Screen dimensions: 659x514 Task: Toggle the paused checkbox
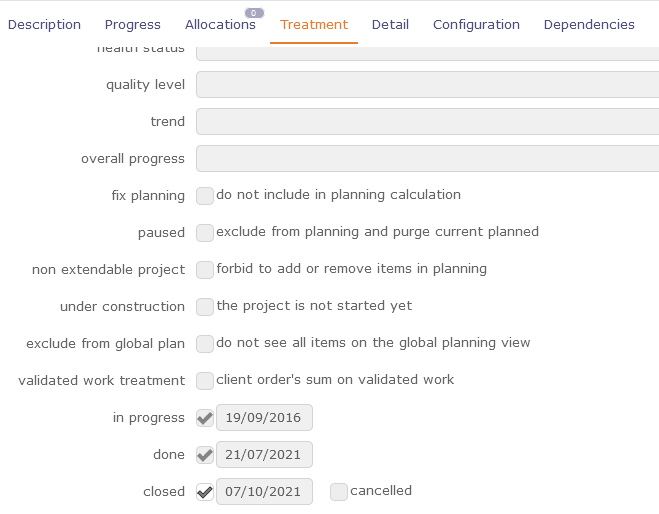(x=205, y=233)
